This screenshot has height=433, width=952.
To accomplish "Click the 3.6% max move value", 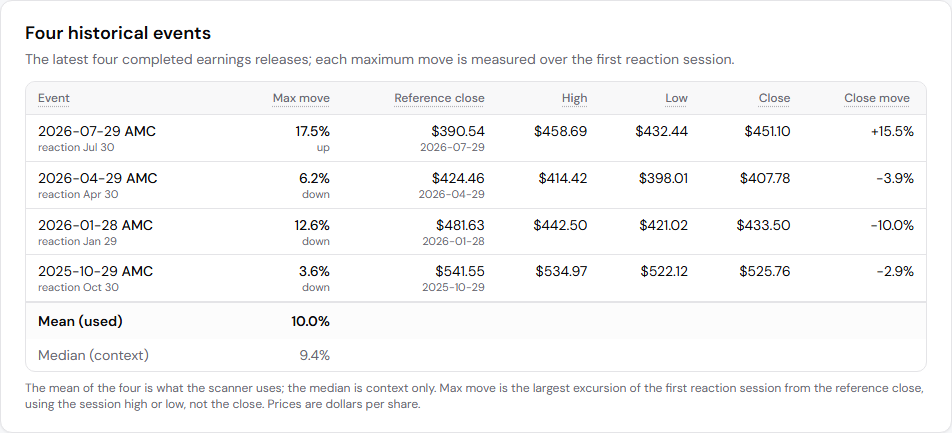I will click(x=314, y=271).
